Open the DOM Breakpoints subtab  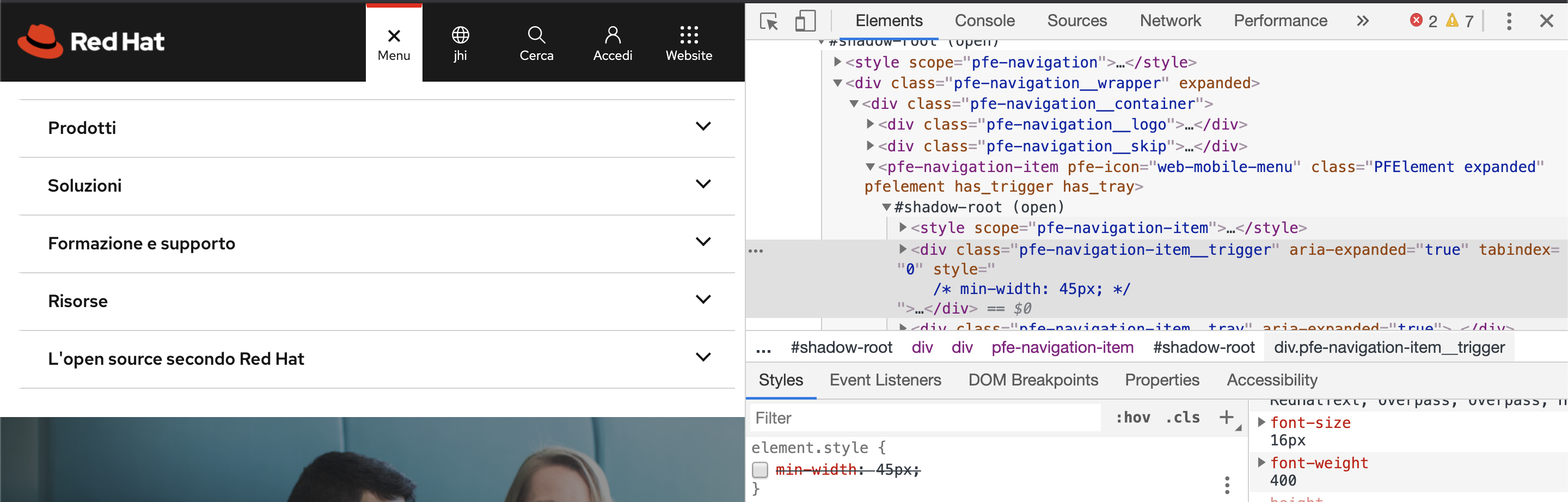point(1033,380)
